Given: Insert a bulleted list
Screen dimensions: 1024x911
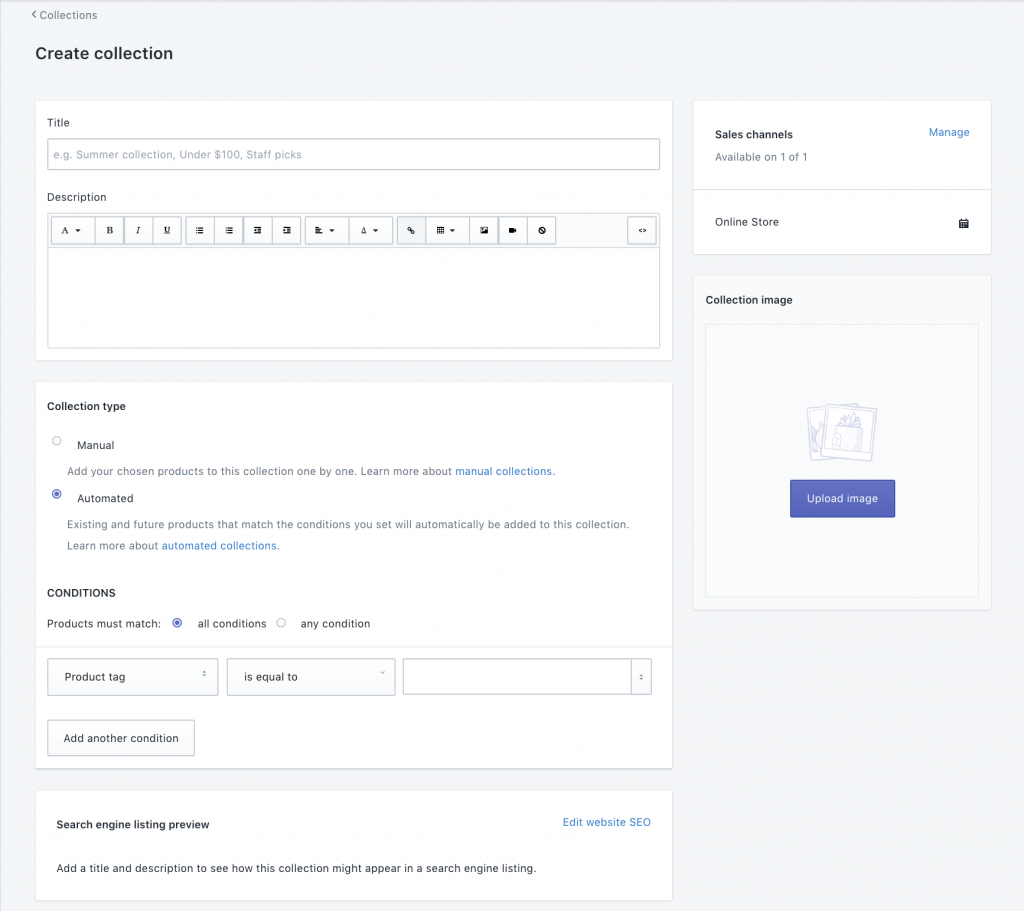Looking at the screenshot, I should click(200, 231).
